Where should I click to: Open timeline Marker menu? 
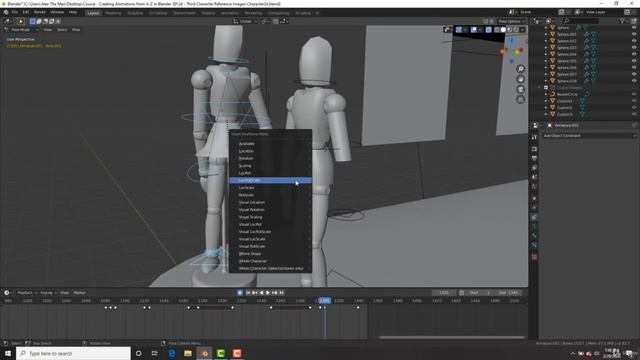(79, 293)
